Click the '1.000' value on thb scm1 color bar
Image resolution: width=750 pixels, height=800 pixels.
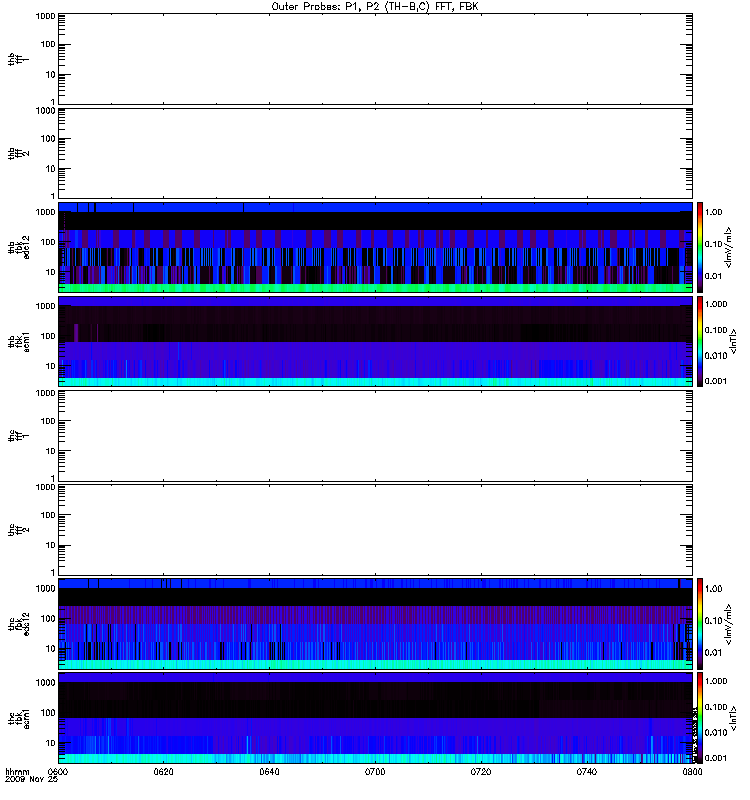coord(716,304)
